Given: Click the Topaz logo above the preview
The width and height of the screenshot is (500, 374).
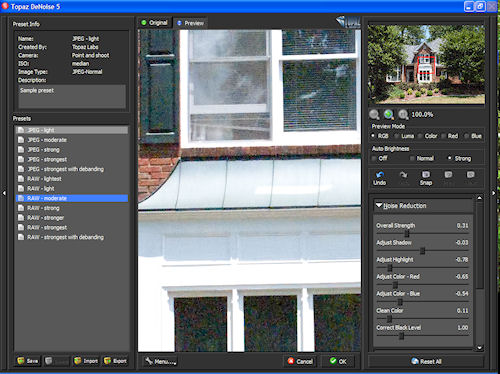Looking at the screenshot, I should (x=348, y=22).
